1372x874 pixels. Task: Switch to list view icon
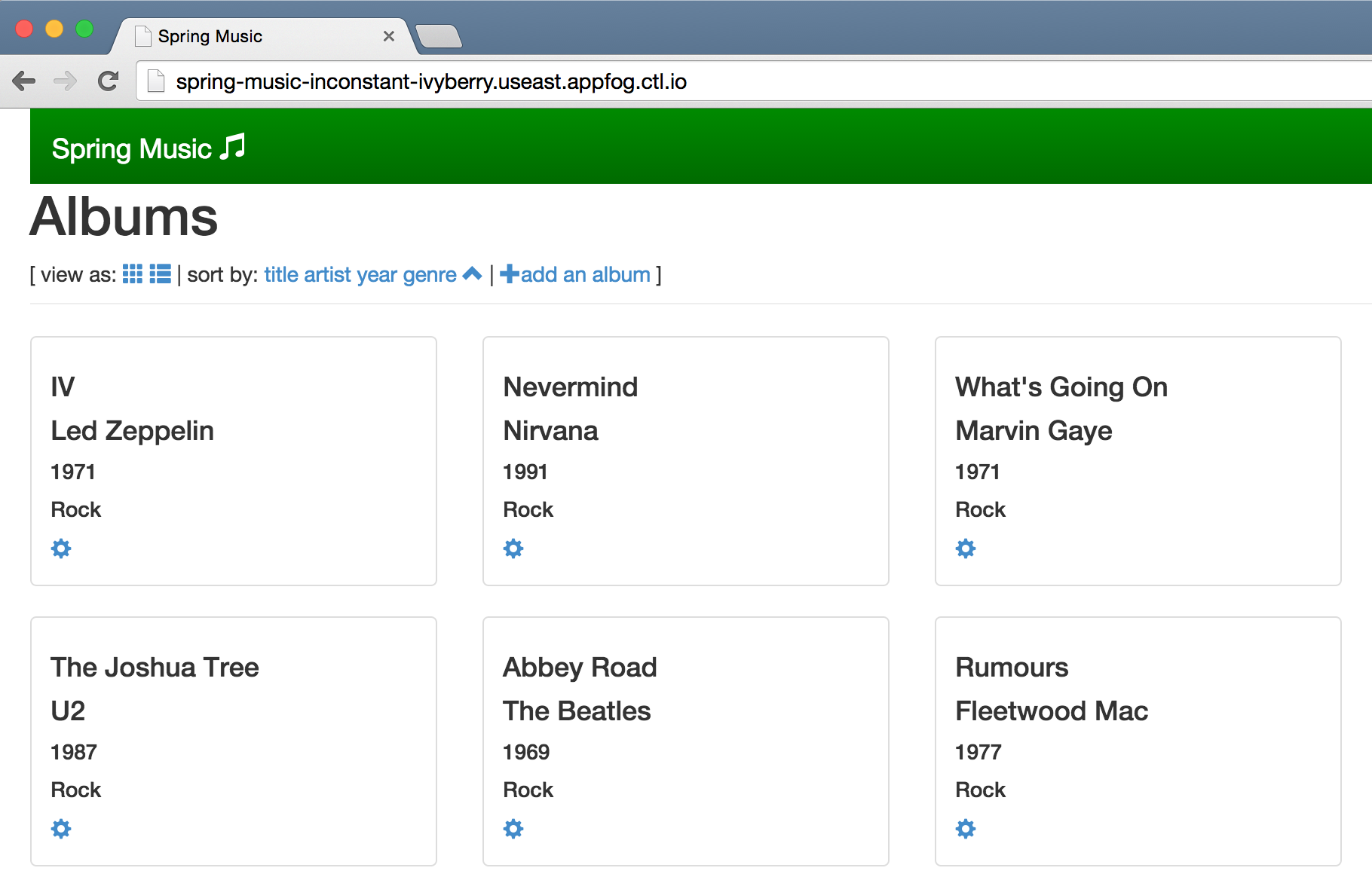(x=161, y=274)
